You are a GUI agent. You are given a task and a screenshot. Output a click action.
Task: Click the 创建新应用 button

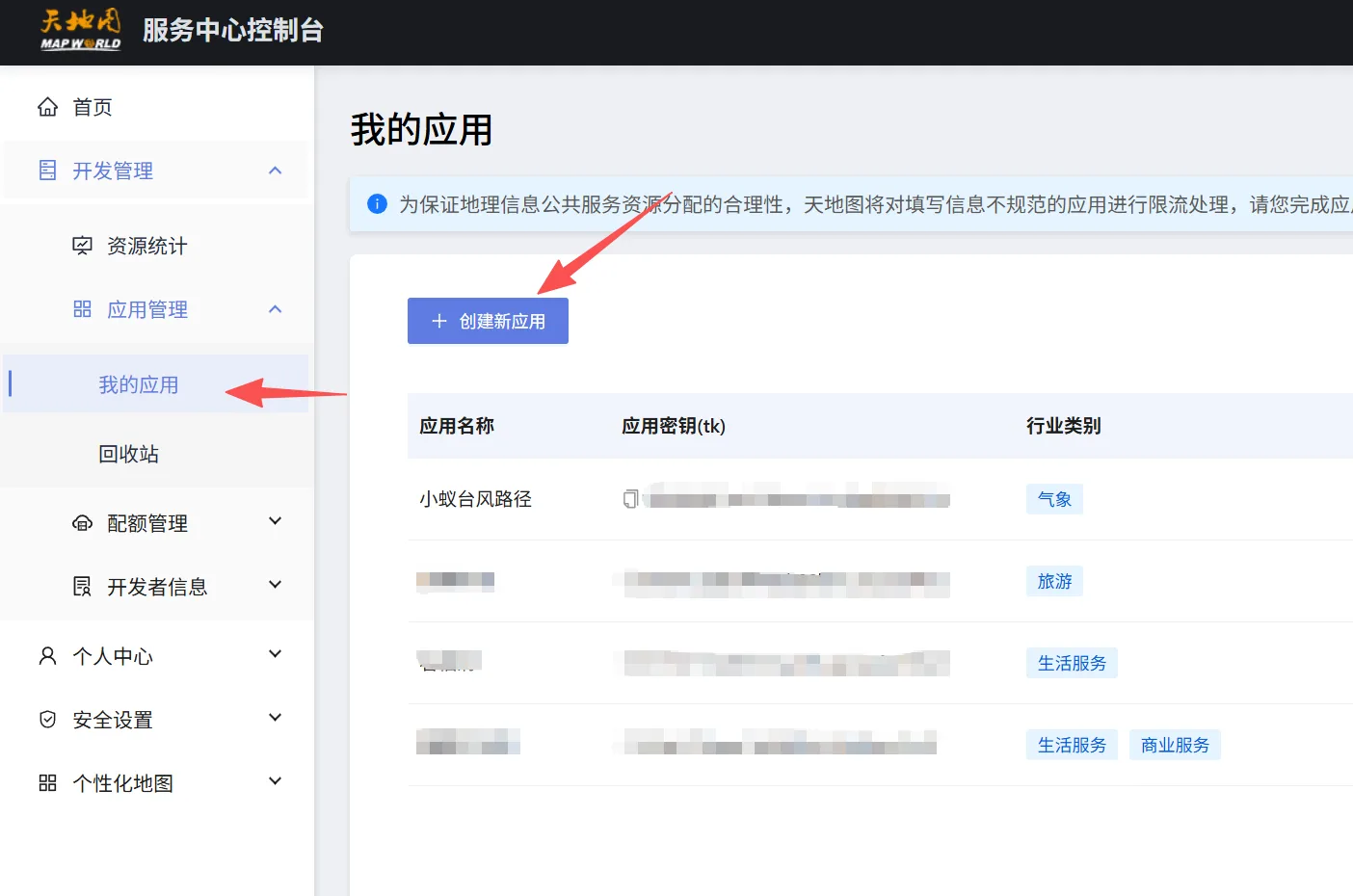pos(488,321)
